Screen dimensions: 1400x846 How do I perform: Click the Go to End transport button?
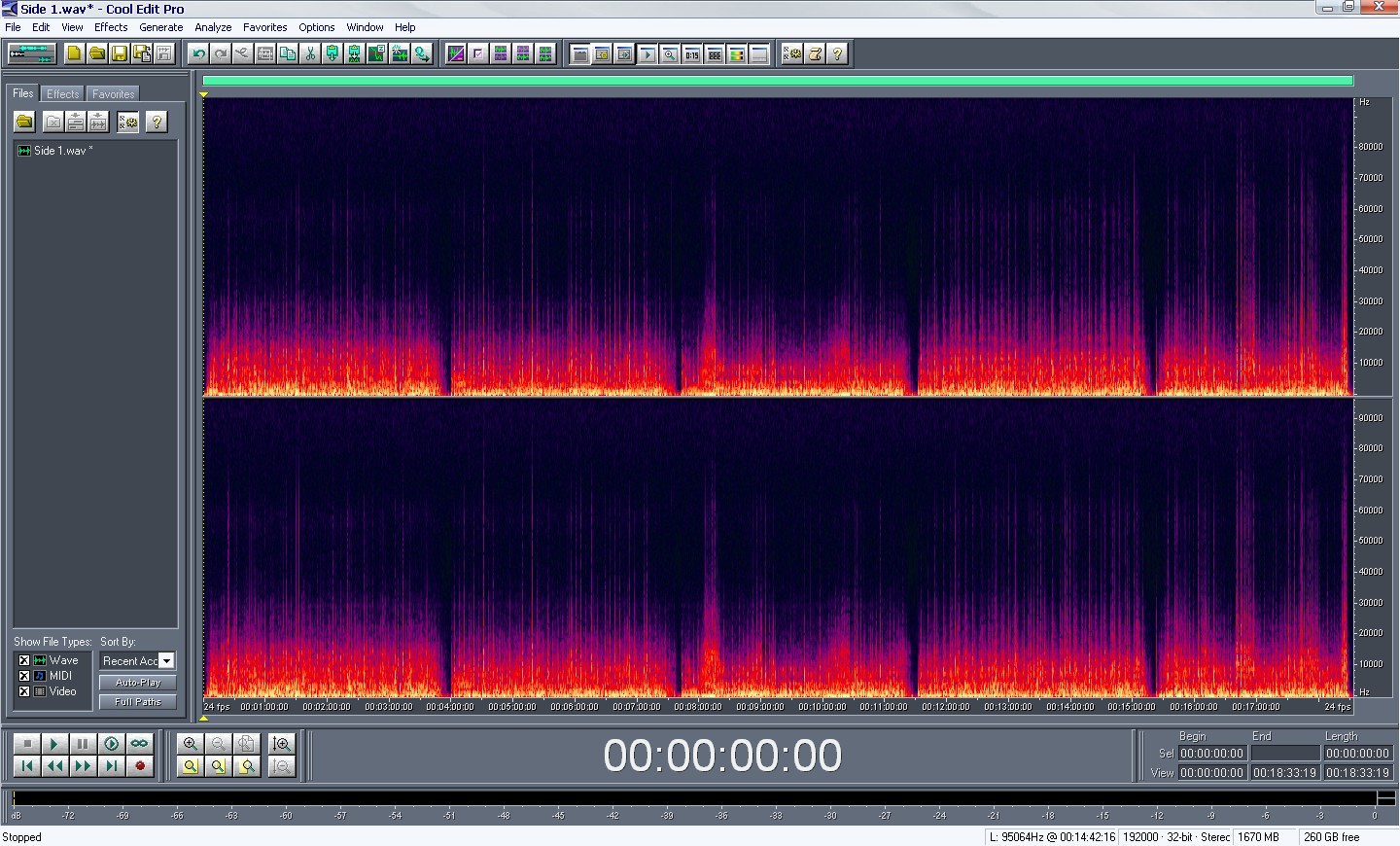112,766
